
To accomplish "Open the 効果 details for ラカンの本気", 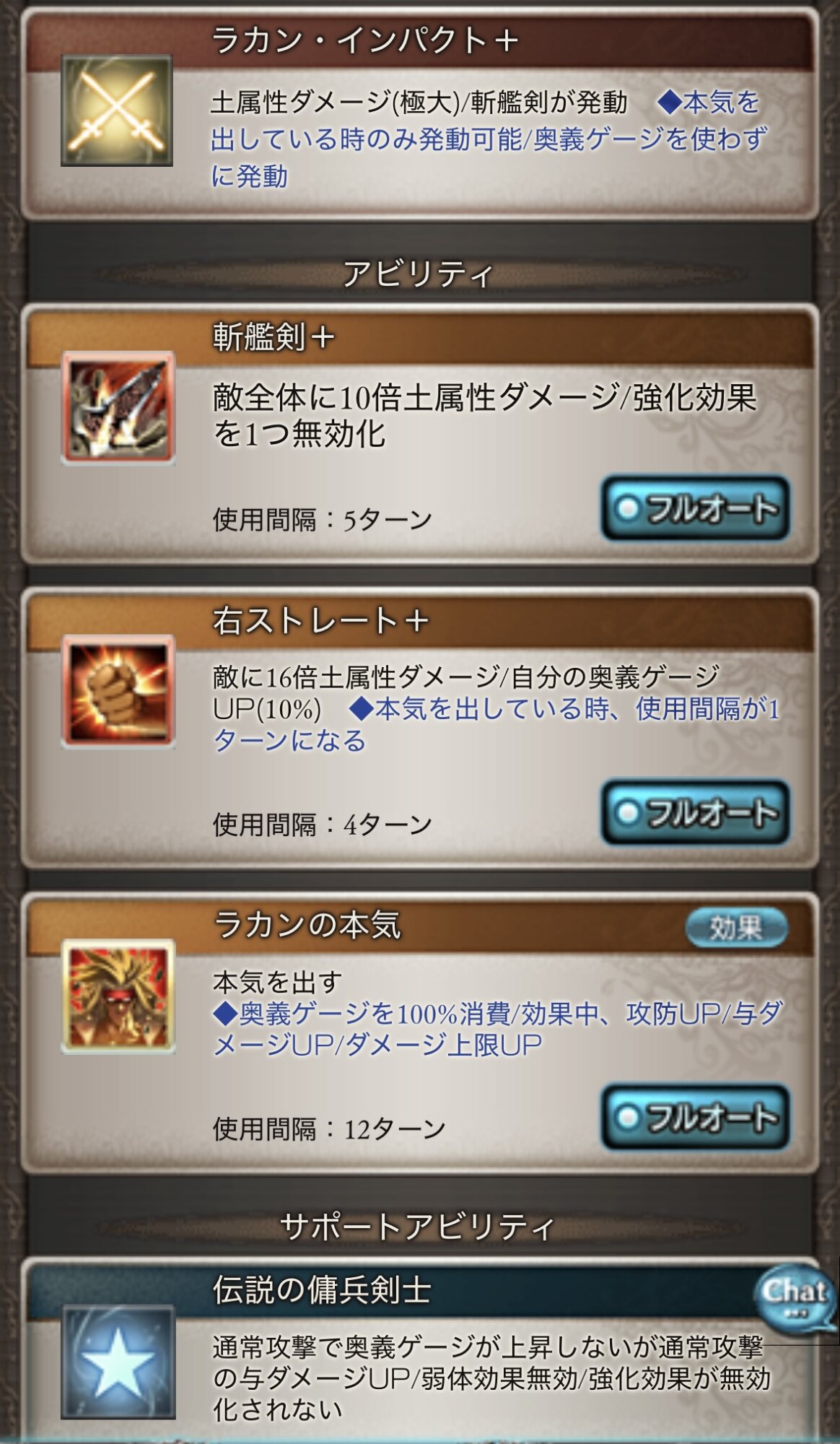I will pyautogui.click(x=736, y=928).
